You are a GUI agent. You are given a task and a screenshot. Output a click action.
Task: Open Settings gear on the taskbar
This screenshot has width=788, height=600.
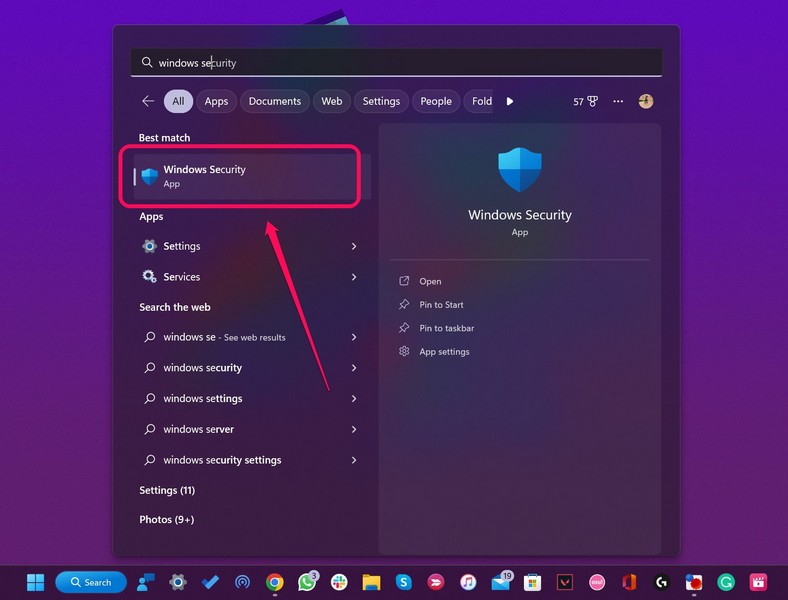178,582
